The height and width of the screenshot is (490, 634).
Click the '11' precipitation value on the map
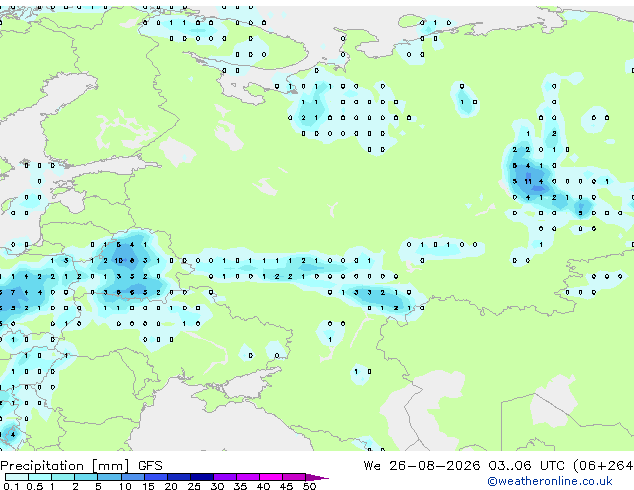point(528,182)
